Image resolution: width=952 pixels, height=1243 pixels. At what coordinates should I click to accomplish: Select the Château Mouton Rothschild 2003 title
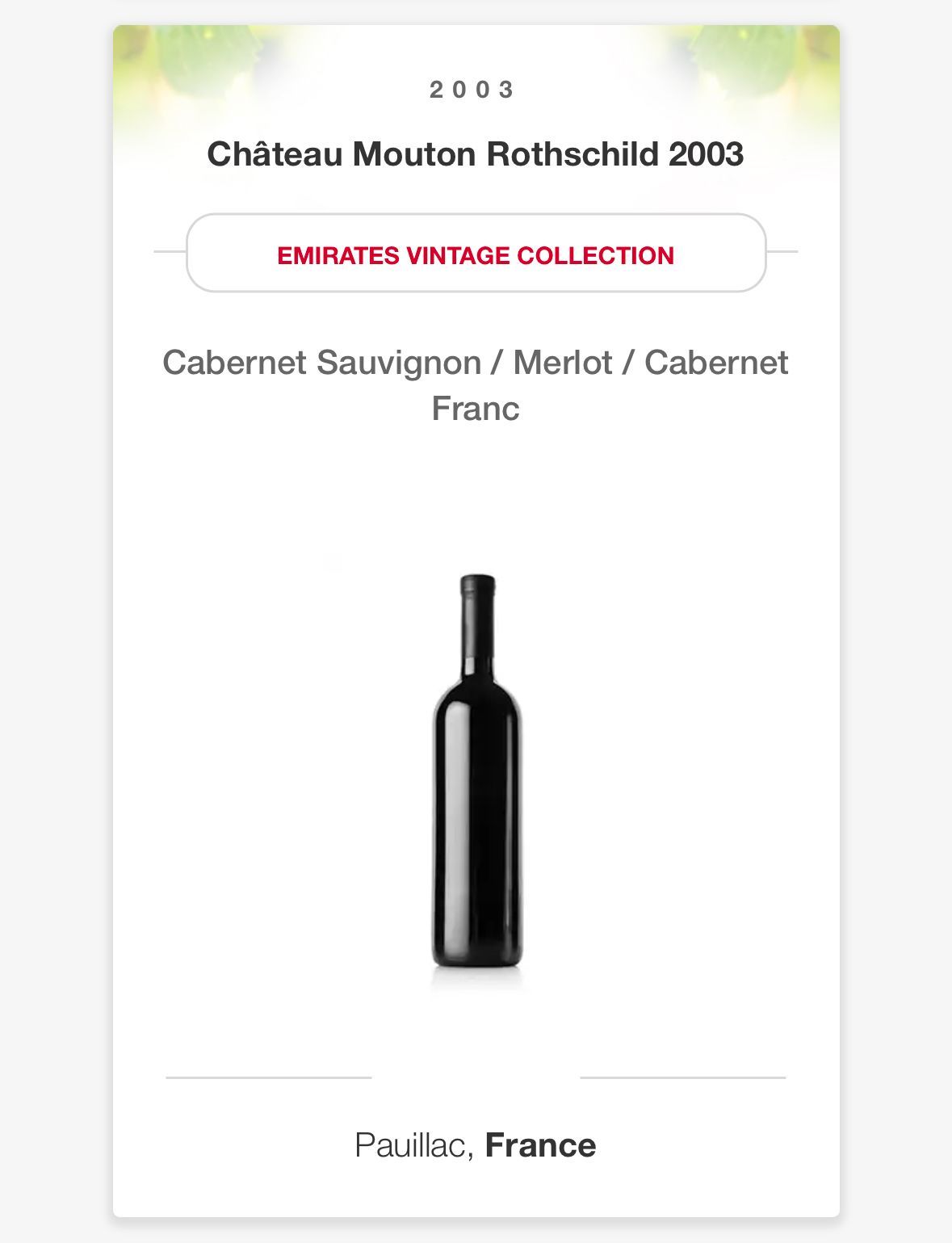[476, 154]
